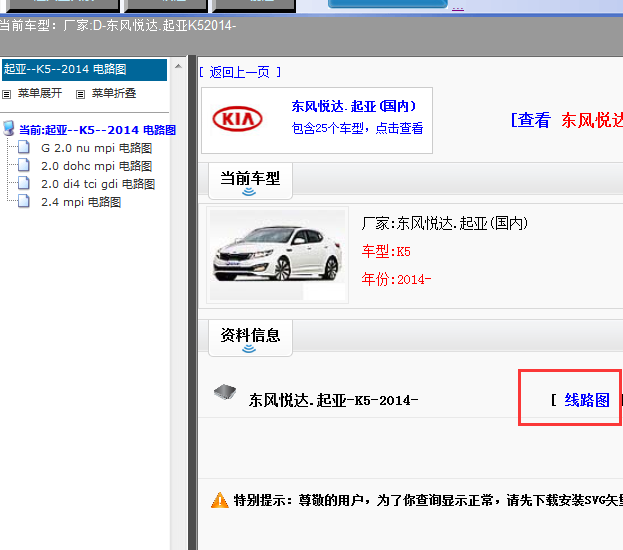Viewport: 623px width, 550px height.
Task: Click the 返回上一页 link
Action: 240,72
